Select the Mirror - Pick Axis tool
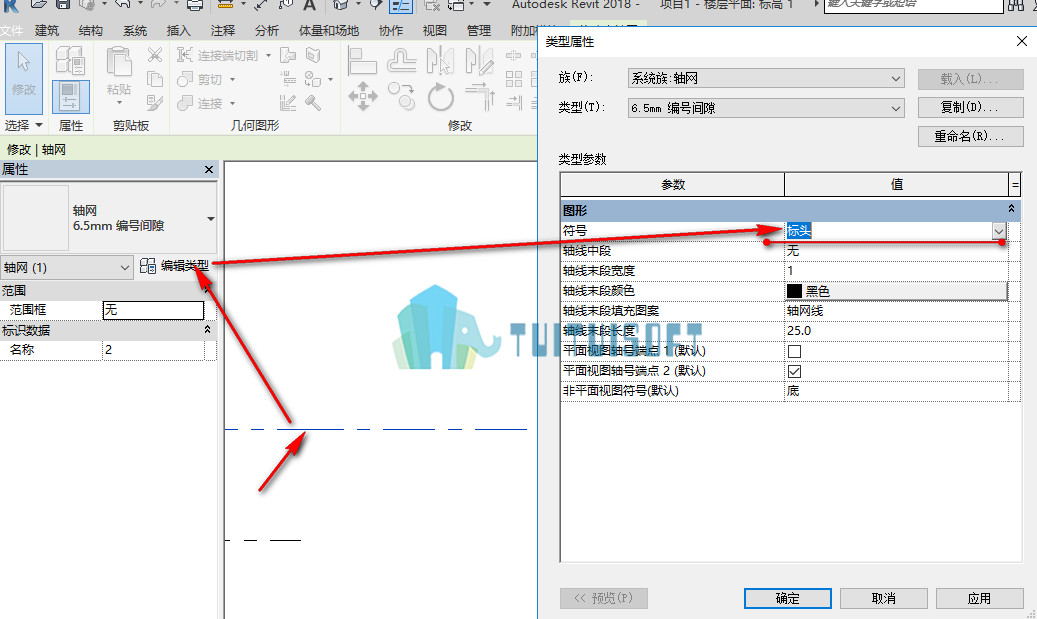This screenshot has width=1037, height=619. (440, 61)
